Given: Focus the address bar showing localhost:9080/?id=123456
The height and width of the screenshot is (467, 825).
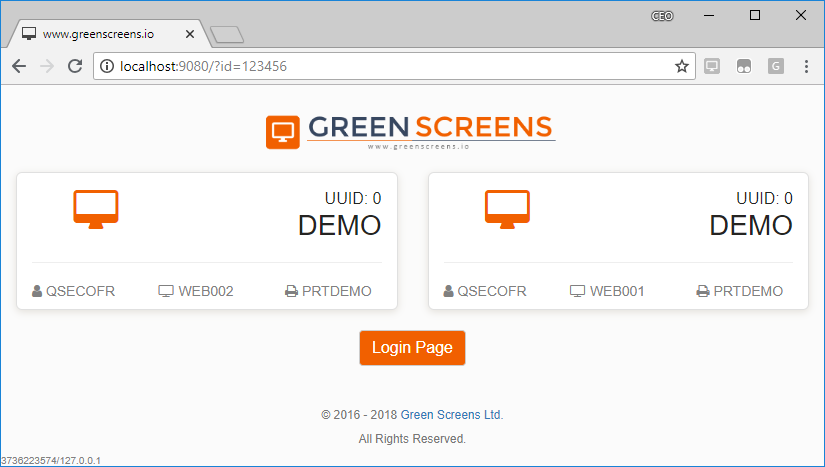Looking at the screenshot, I should click(395, 66).
